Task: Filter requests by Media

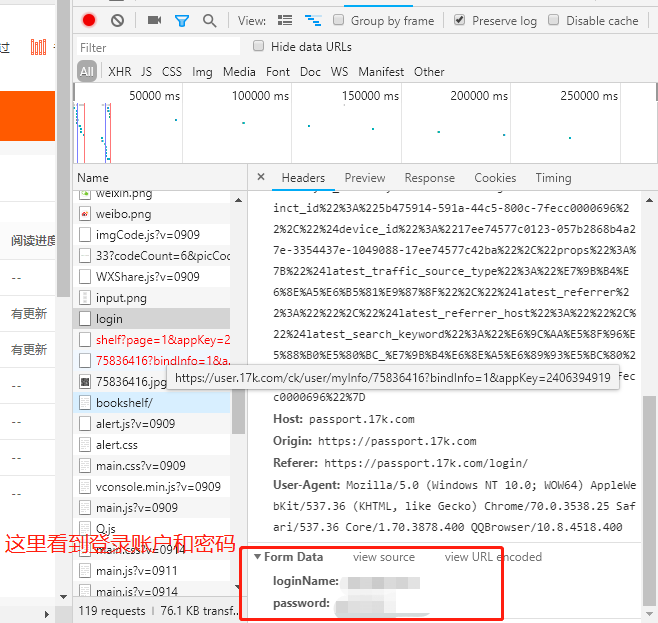Action: (x=239, y=72)
